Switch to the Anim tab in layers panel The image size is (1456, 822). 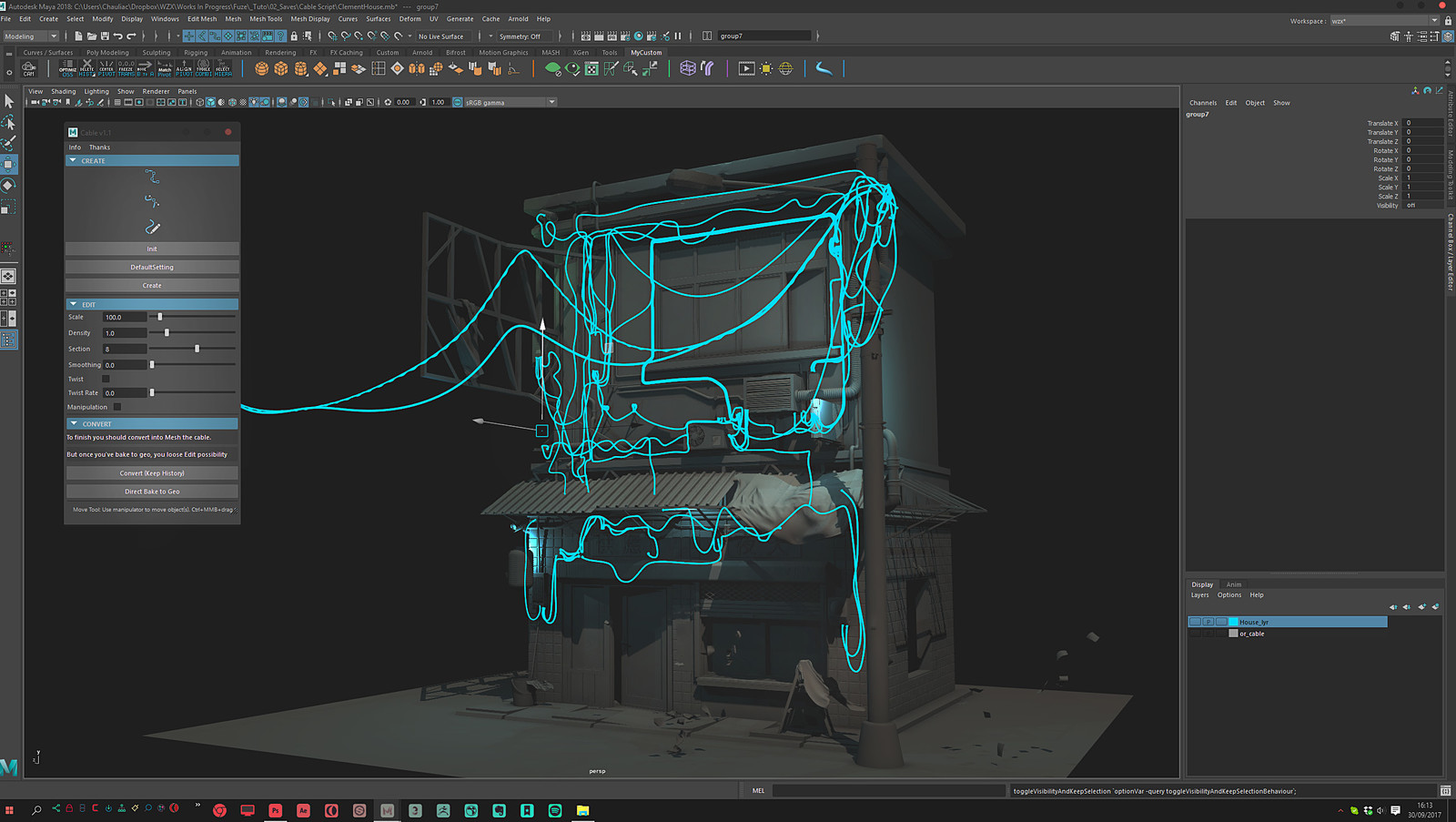tap(1233, 584)
